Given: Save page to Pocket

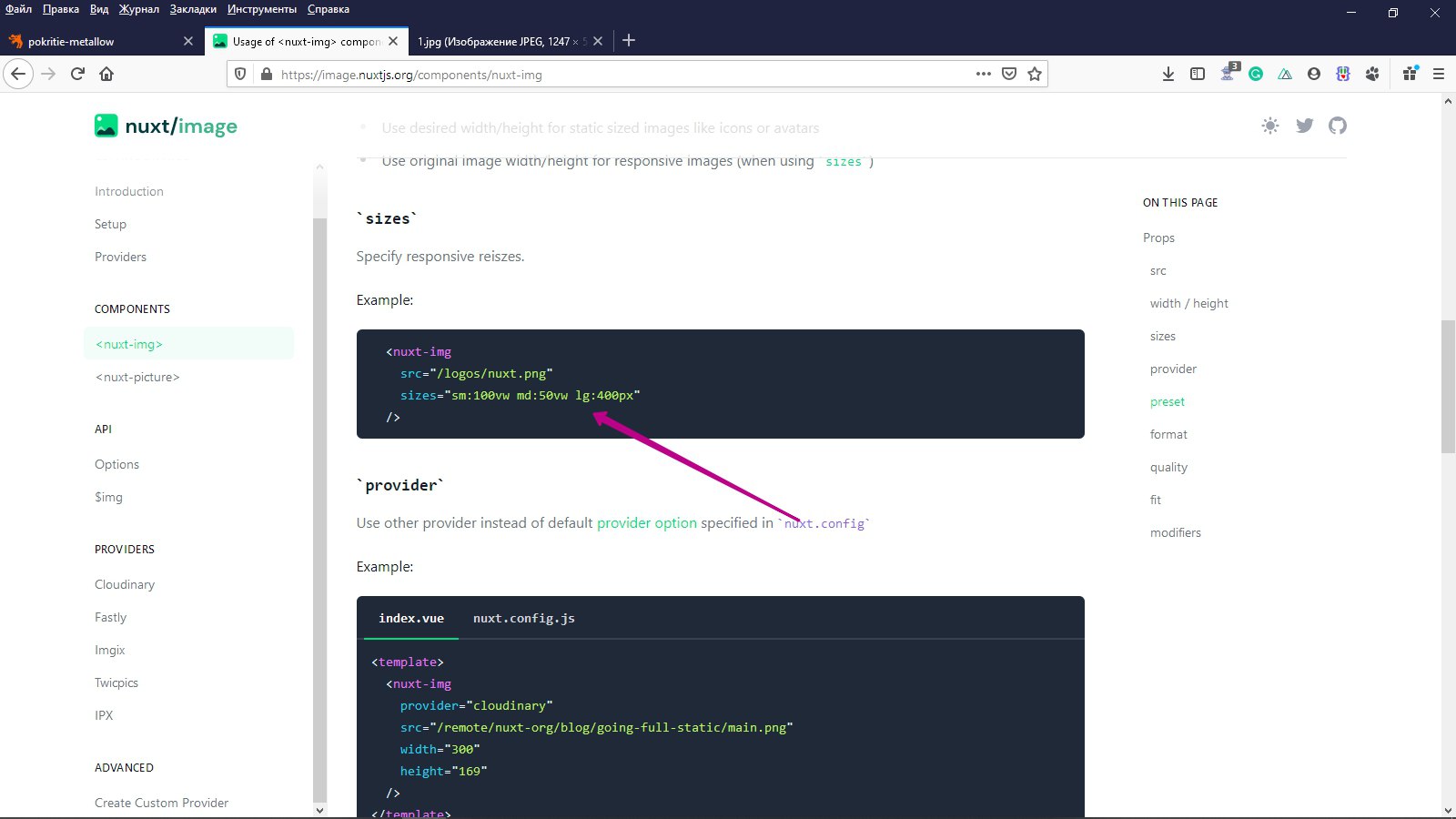Looking at the screenshot, I should tap(1008, 74).
